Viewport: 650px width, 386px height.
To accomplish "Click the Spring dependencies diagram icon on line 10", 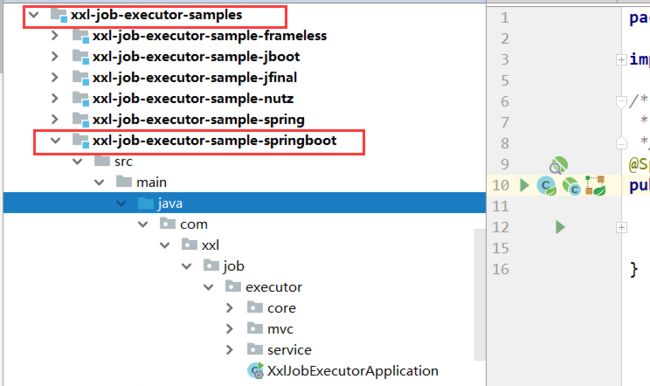I will pos(595,186).
